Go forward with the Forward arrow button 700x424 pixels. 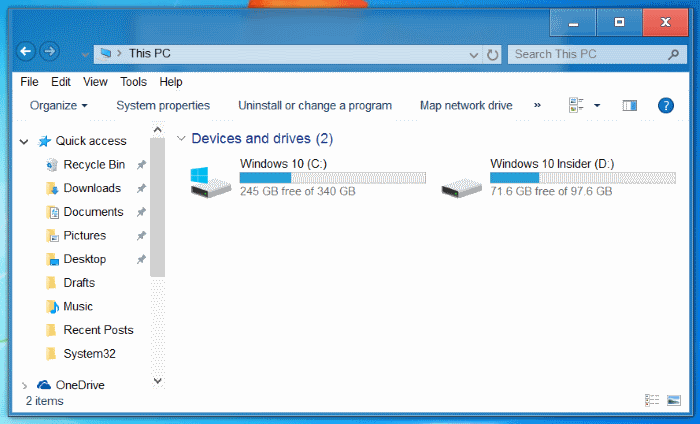[x=50, y=52]
